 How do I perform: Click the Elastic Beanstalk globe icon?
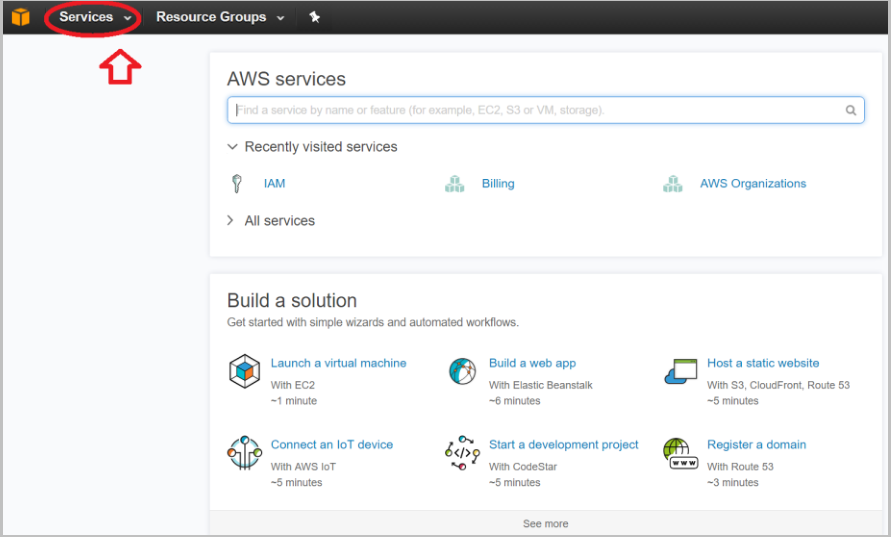463,371
